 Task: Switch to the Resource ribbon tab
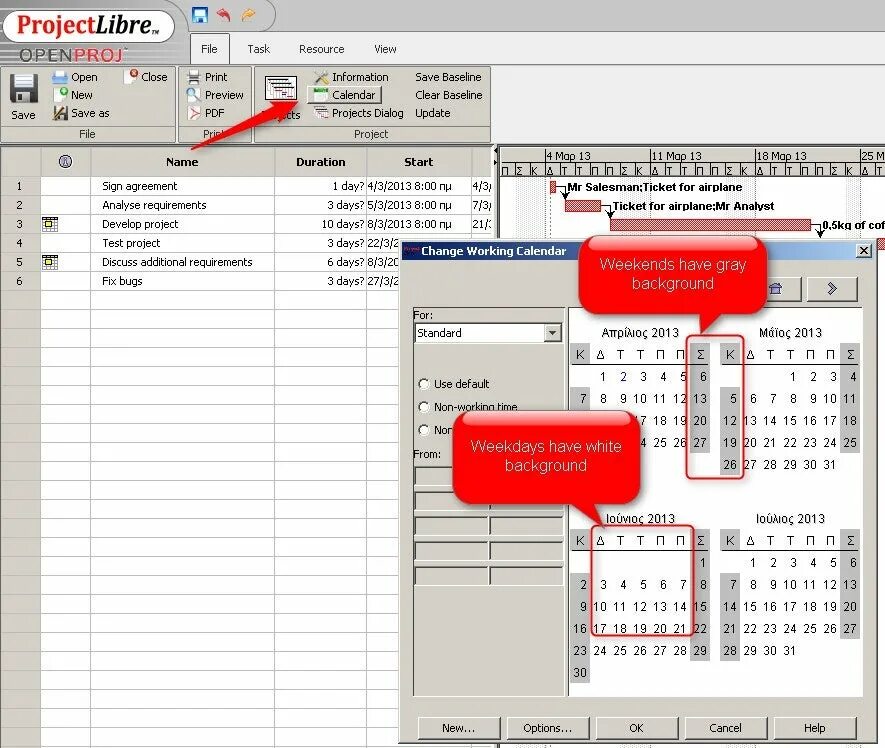[x=322, y=49]
